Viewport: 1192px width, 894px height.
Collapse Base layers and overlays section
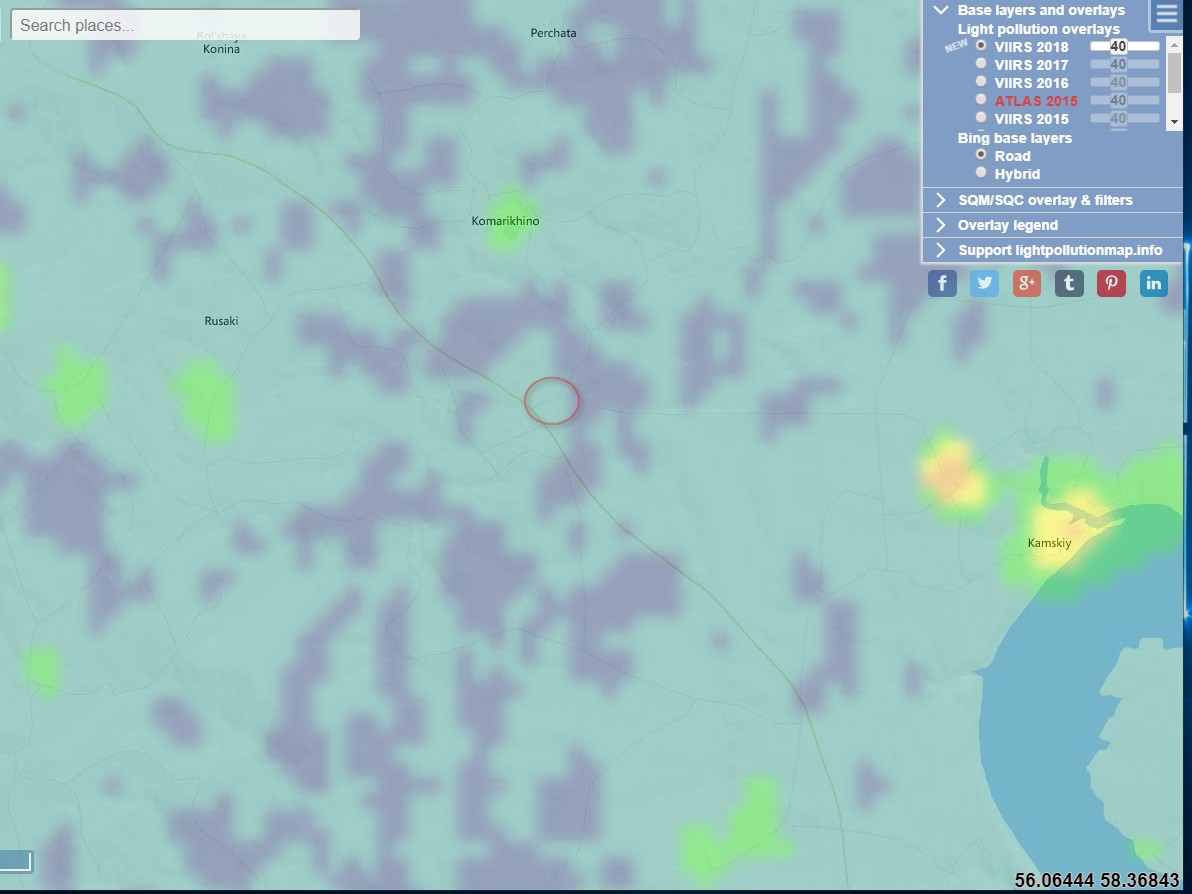(941, 10)
